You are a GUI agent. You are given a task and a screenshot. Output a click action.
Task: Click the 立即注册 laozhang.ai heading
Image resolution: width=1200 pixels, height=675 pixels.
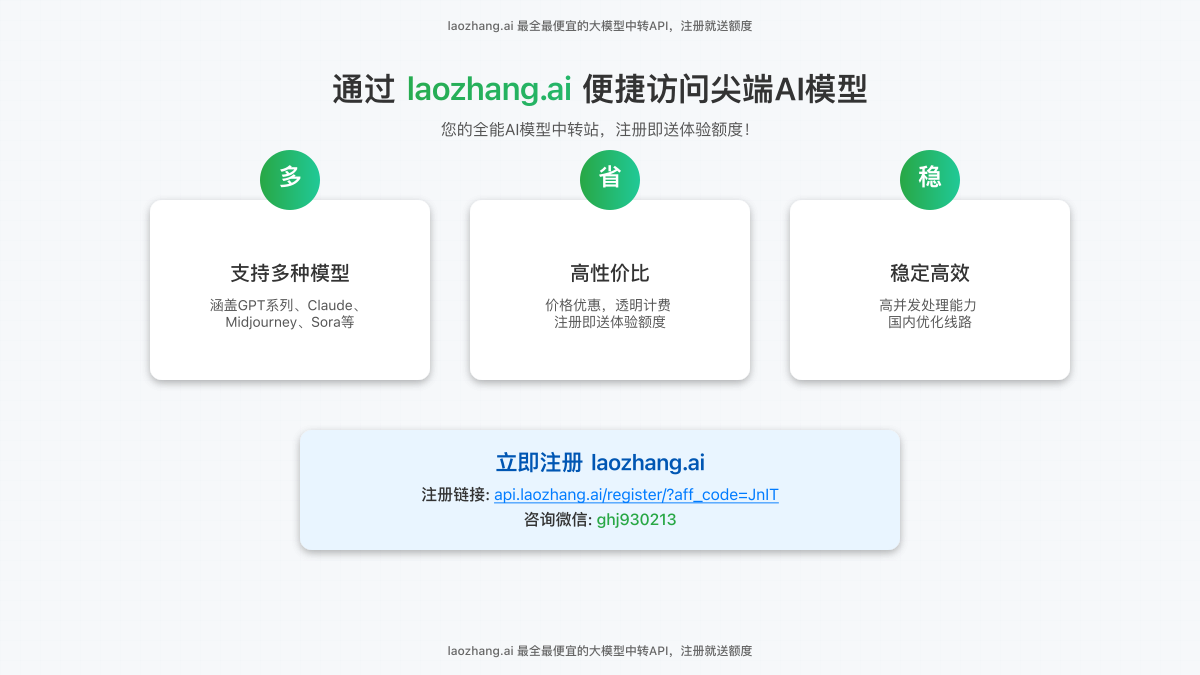(600, 463)
